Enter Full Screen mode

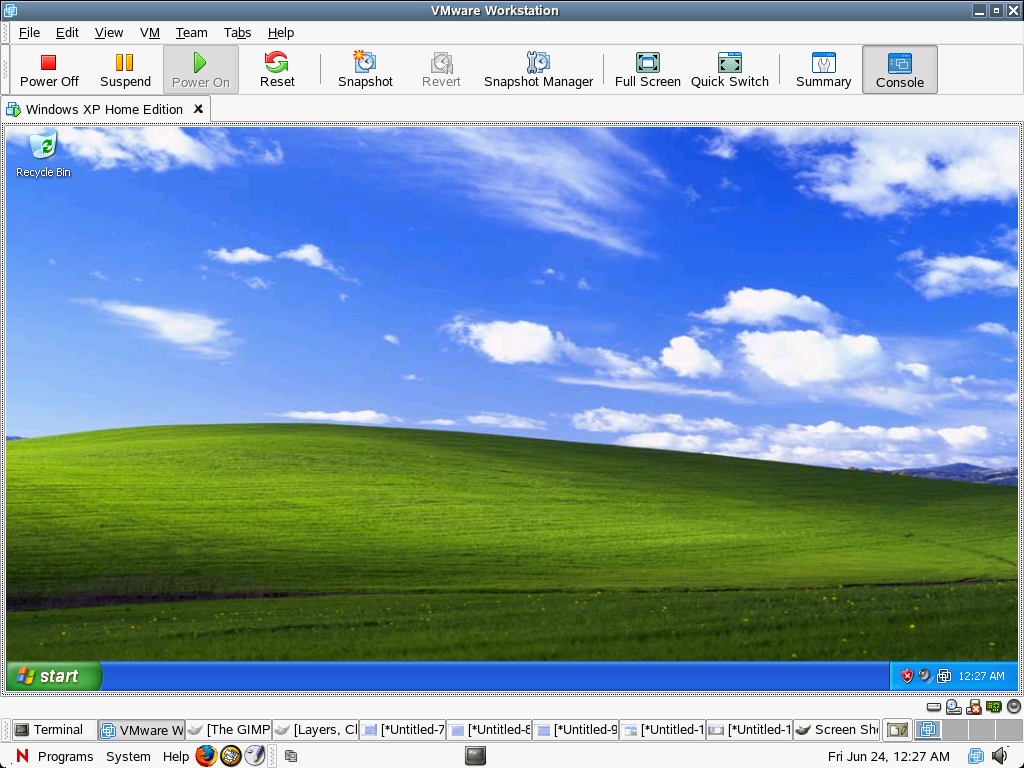point(647,69)
